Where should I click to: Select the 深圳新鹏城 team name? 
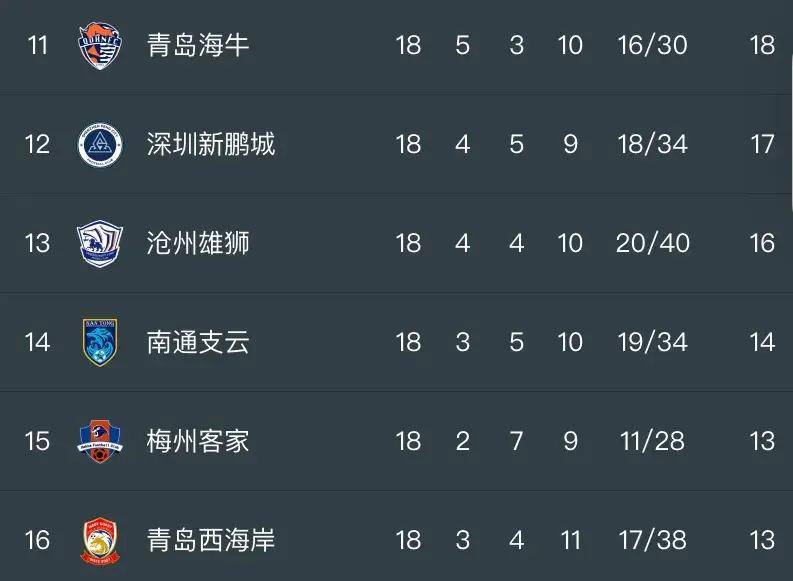point(211,145)
